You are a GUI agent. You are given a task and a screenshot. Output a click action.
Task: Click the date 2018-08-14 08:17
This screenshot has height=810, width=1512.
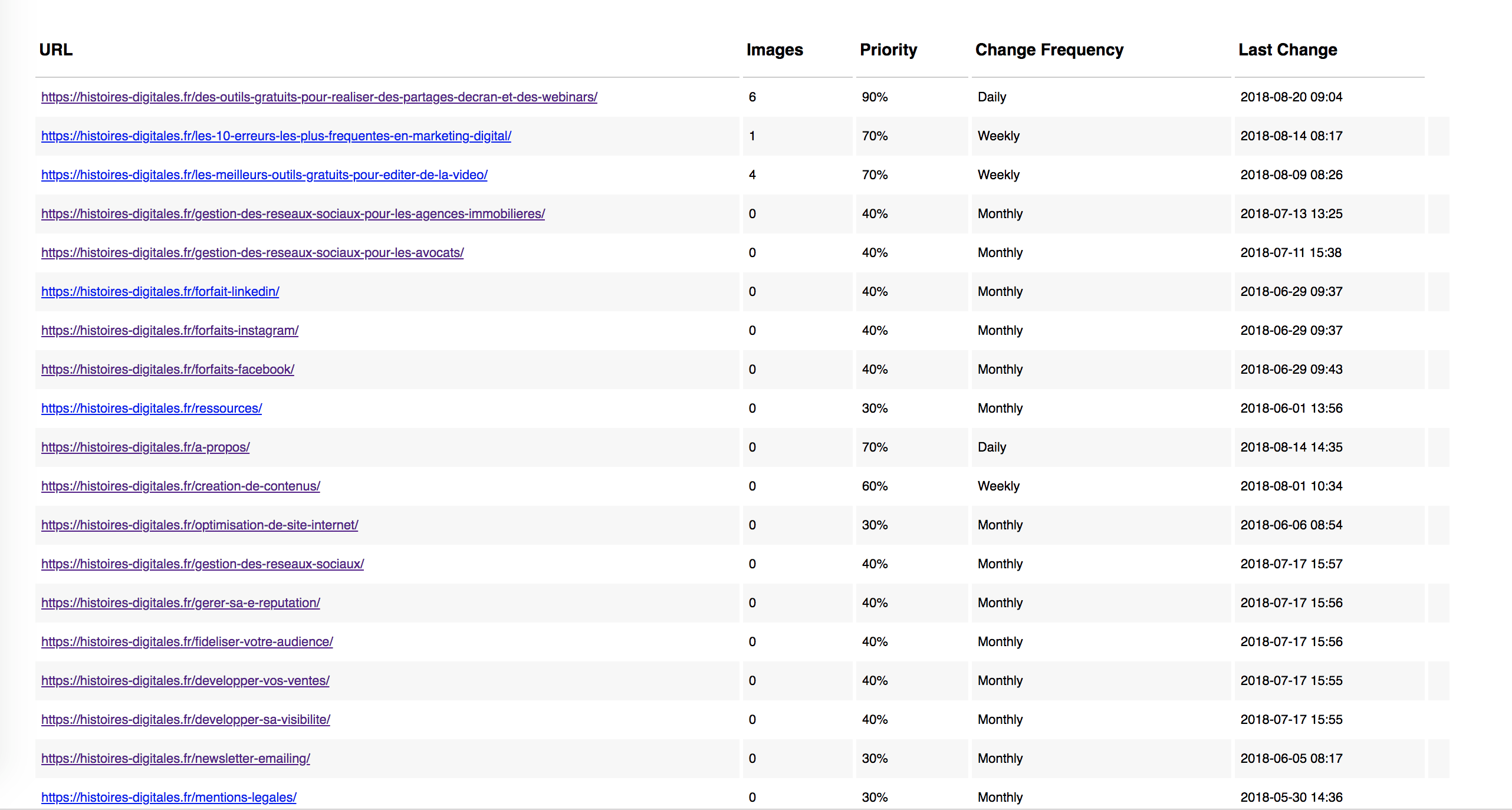1291,136
